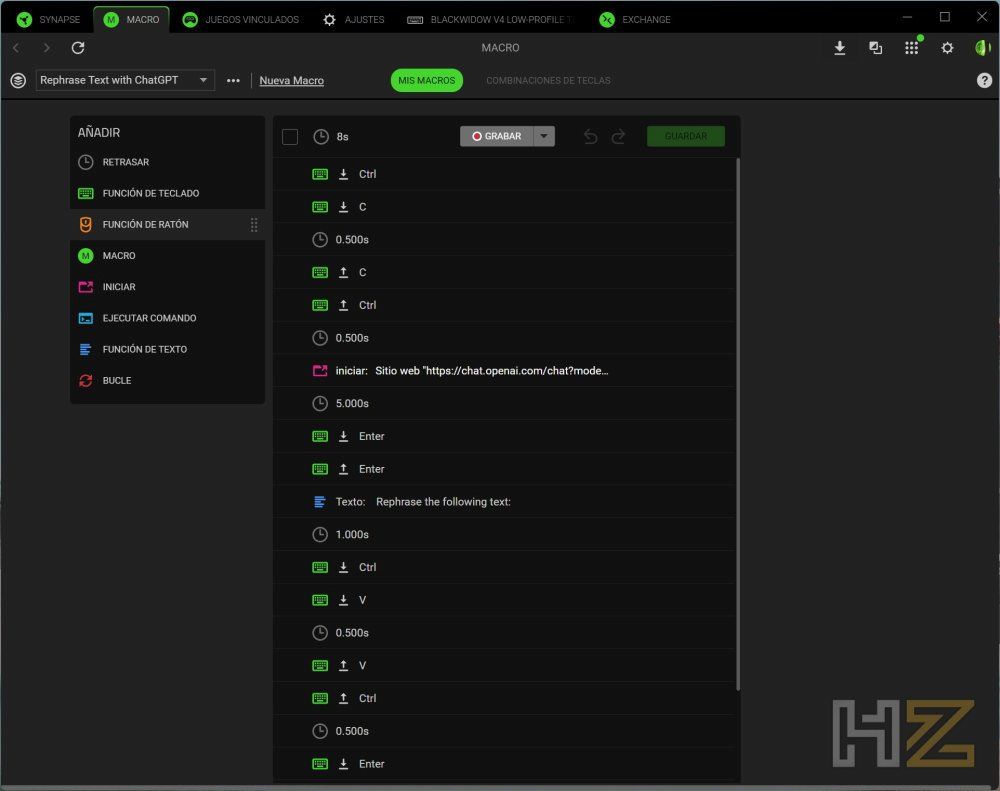The width and height of the screenshot is (1000, 791).
Task: Open the Rephrase Text with ChatGPT macro selector
Action: tap(125, 80)
